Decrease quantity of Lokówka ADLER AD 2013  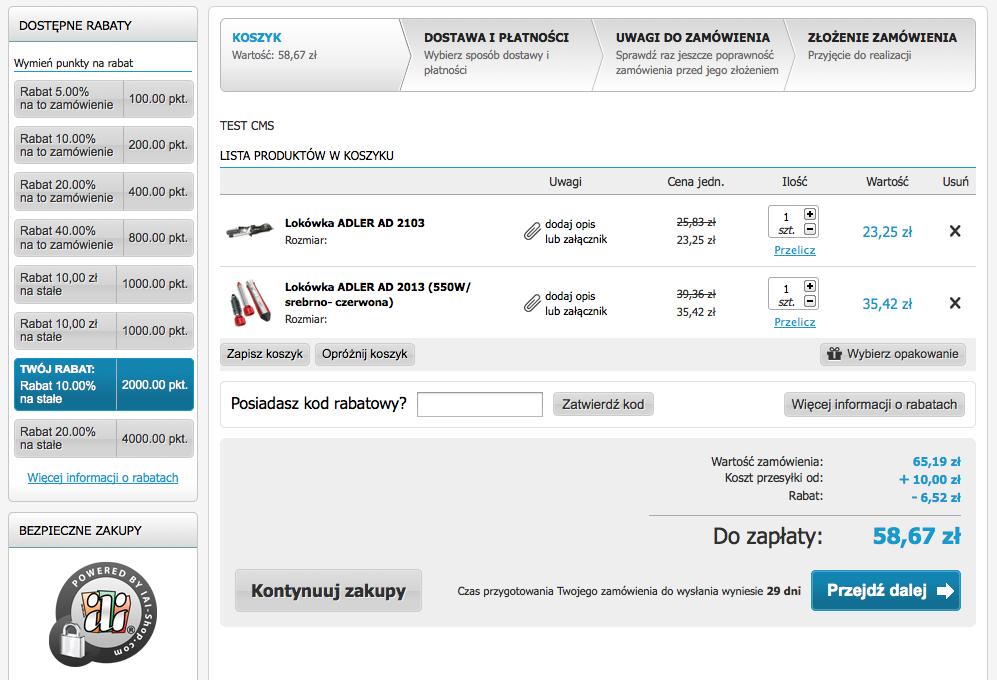(x=809, y=301)
